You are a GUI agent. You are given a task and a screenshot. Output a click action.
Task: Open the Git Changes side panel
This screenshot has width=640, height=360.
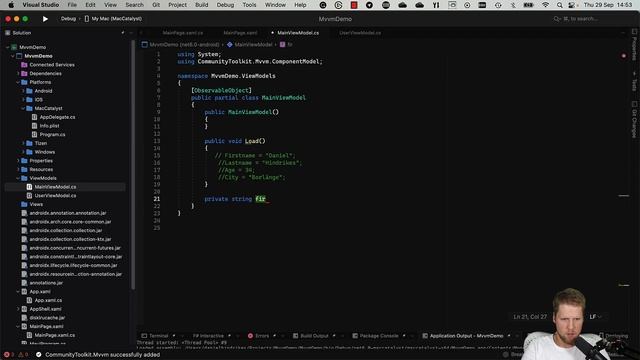coord(634,120)
